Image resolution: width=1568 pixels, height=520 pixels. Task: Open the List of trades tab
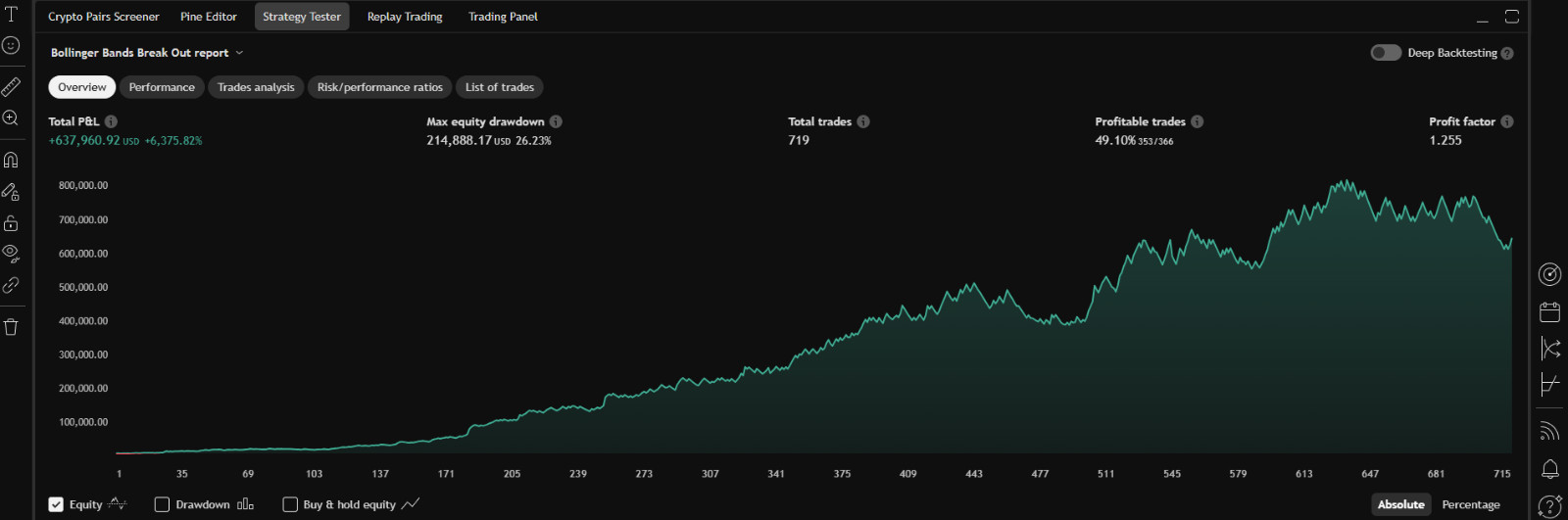tap(499, 87)
